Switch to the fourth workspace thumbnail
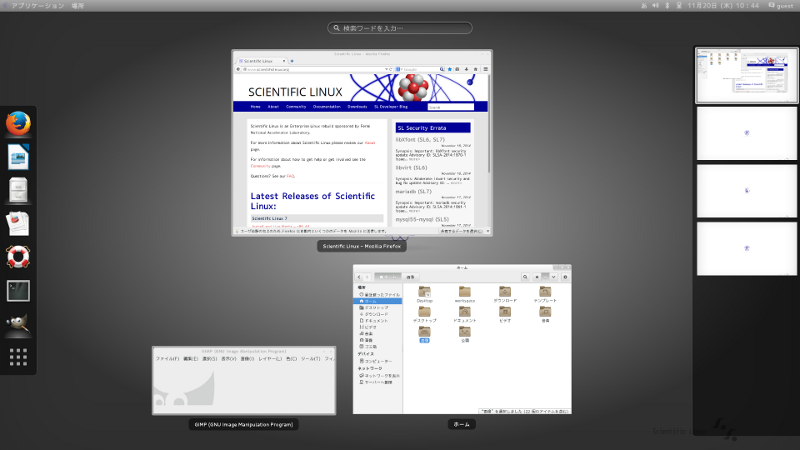The width and height of the screenshot is (800, 450). pyautogui.click(x=746, y=248)
